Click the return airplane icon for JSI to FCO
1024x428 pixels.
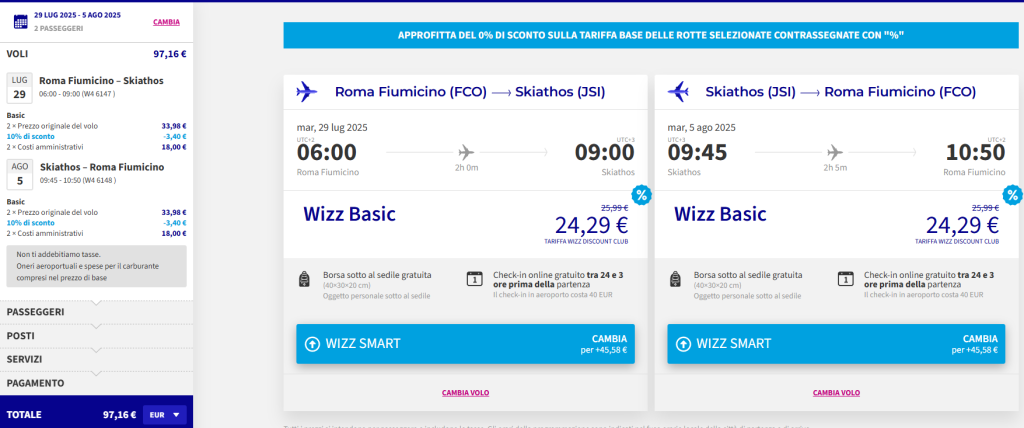pos(678,92)
